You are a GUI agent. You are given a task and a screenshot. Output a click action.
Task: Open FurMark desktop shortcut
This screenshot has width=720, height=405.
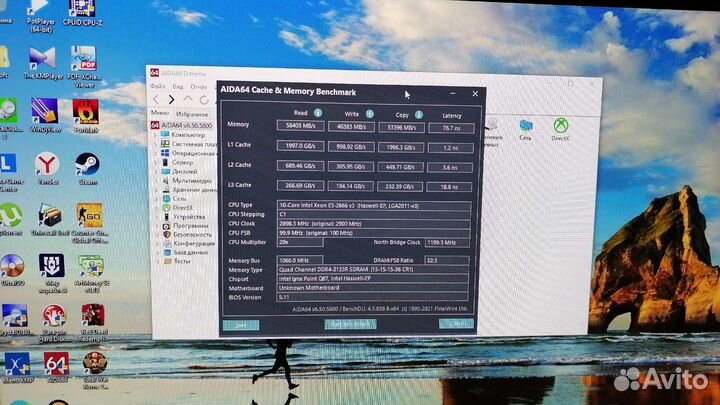[86, 116]
